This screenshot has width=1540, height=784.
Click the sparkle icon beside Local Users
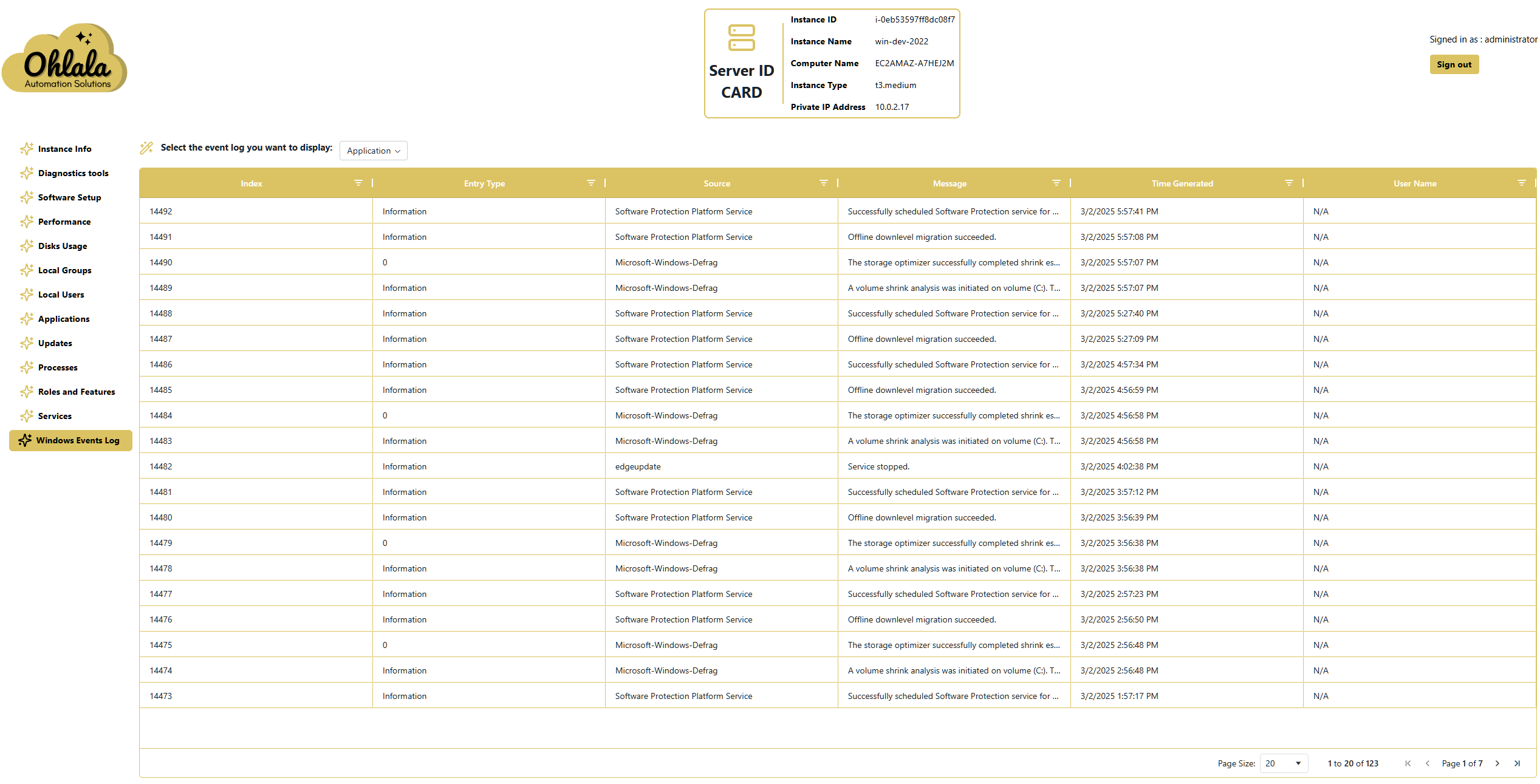(27, 295)
